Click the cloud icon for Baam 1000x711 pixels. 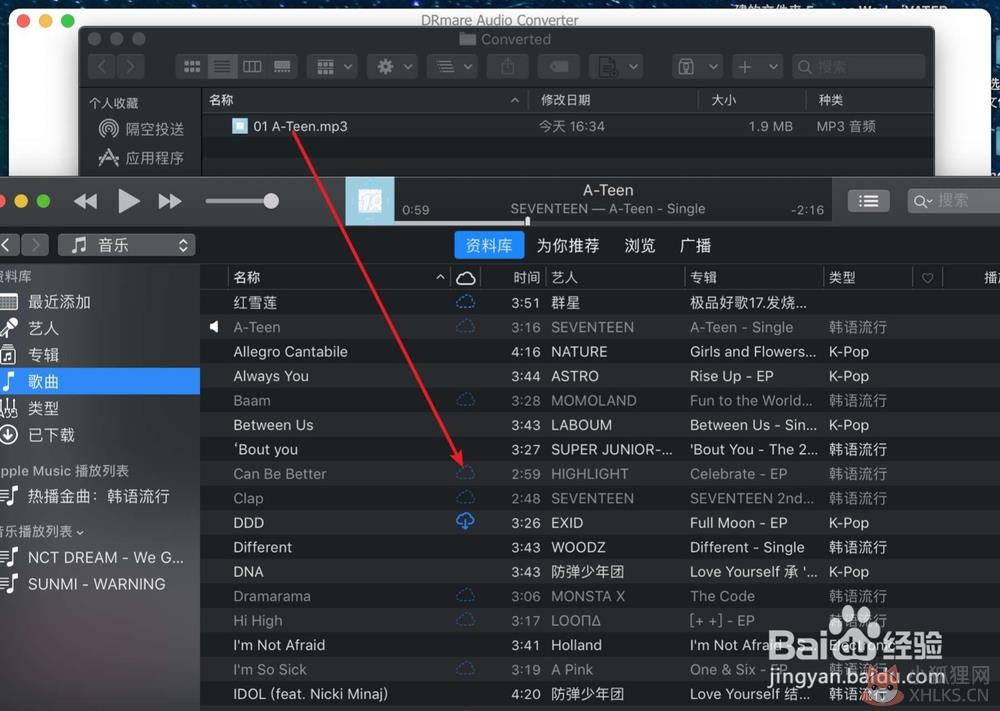(x=466, y=400)
